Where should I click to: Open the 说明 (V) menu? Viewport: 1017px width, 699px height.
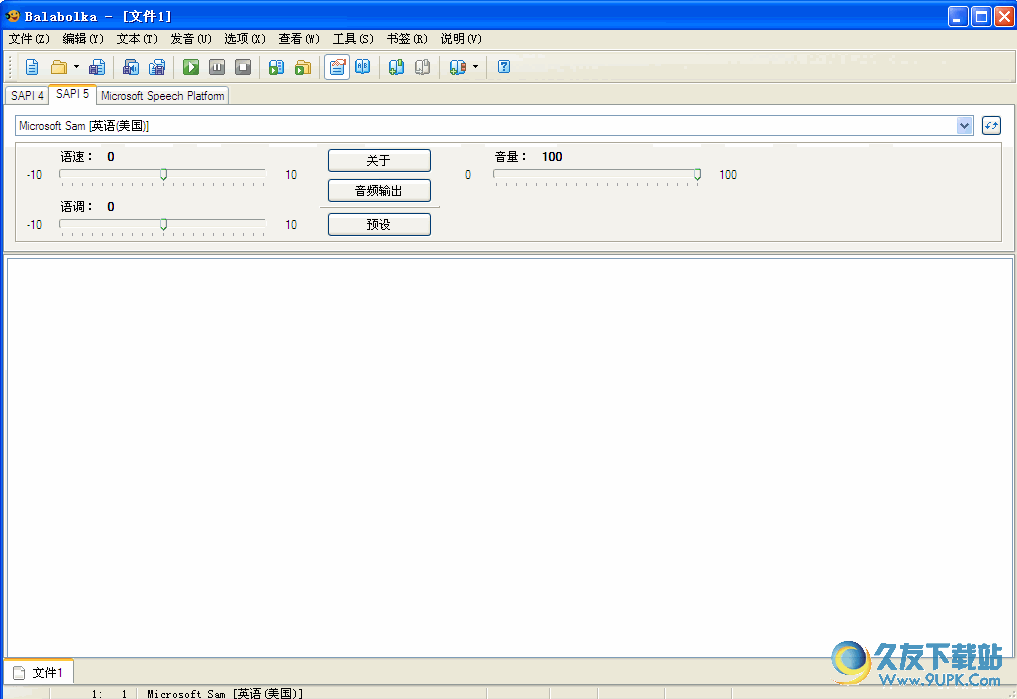click(x=461, y=39)
